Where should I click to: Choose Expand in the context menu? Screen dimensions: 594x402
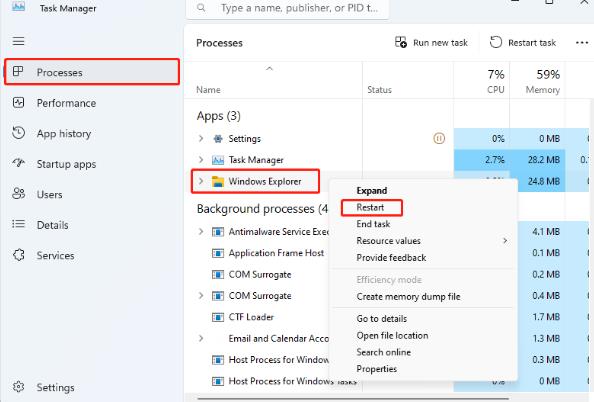(x=372, y=191)
